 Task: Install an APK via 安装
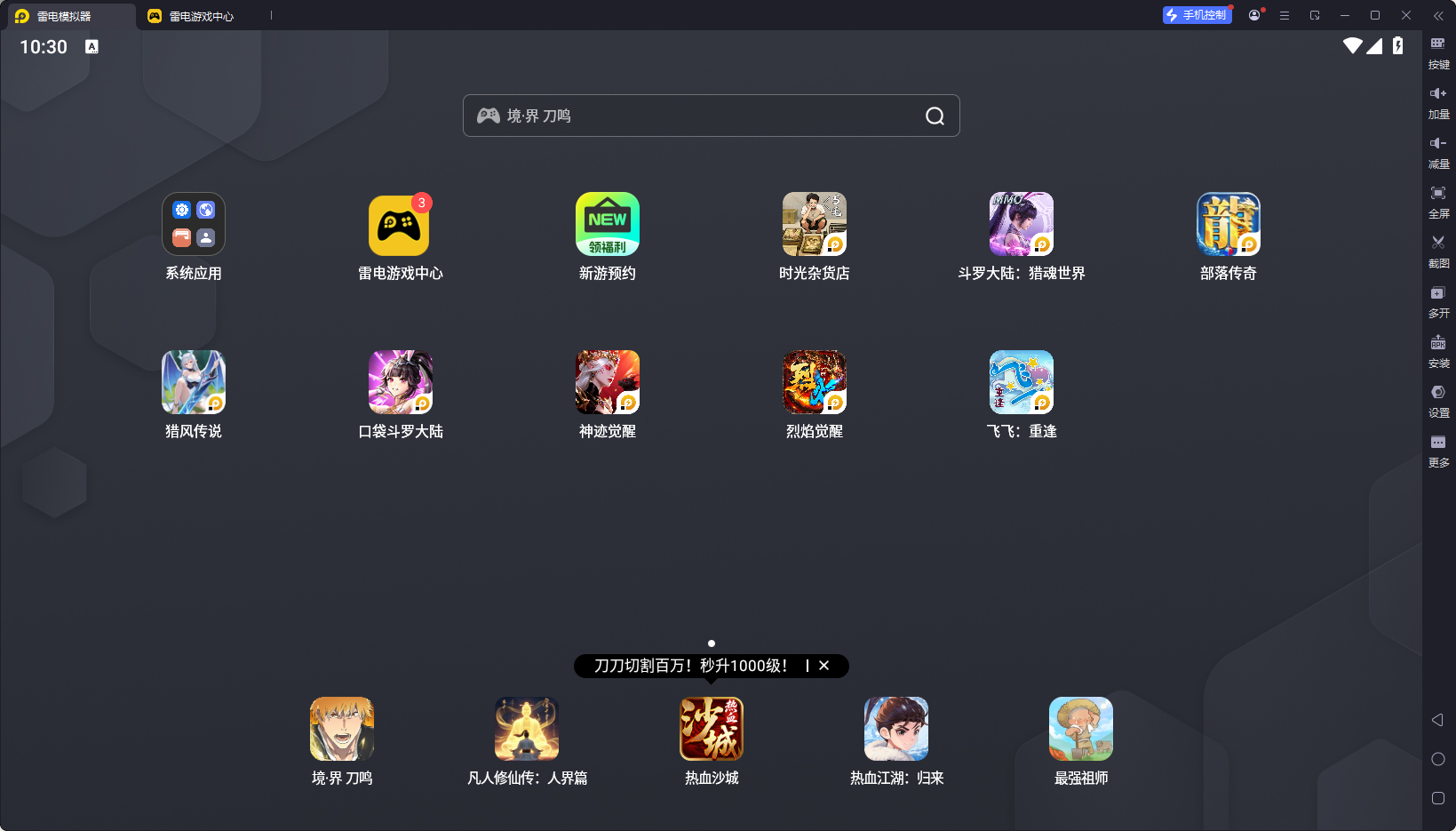coord(1438,352)
